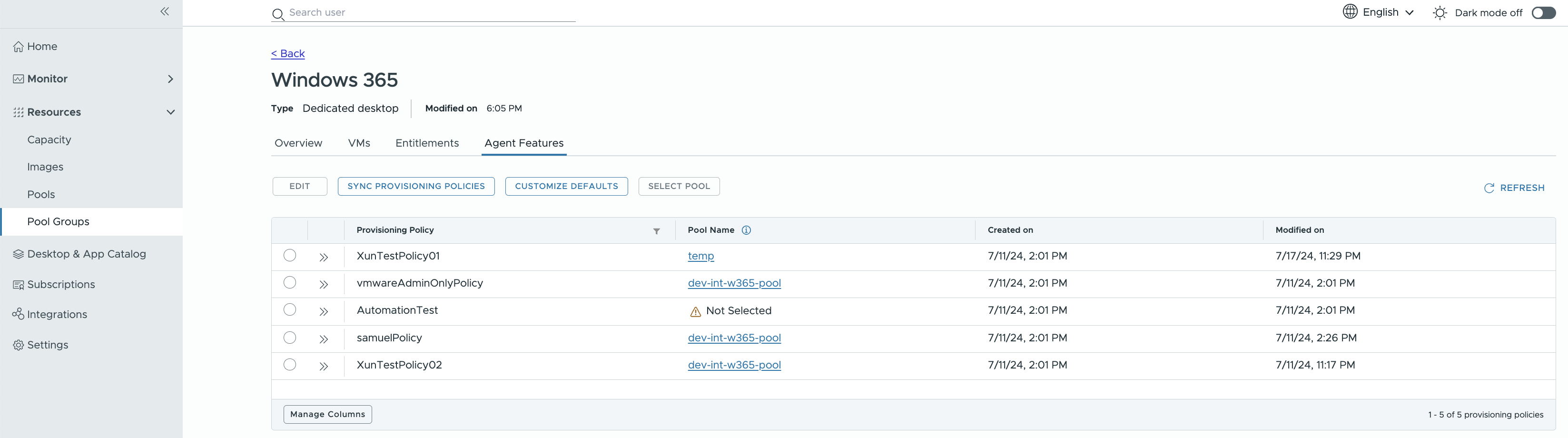Click the globe language icon
Image resolution: width=1568 pixels, height=438 pixels.
click(1350, 11)
